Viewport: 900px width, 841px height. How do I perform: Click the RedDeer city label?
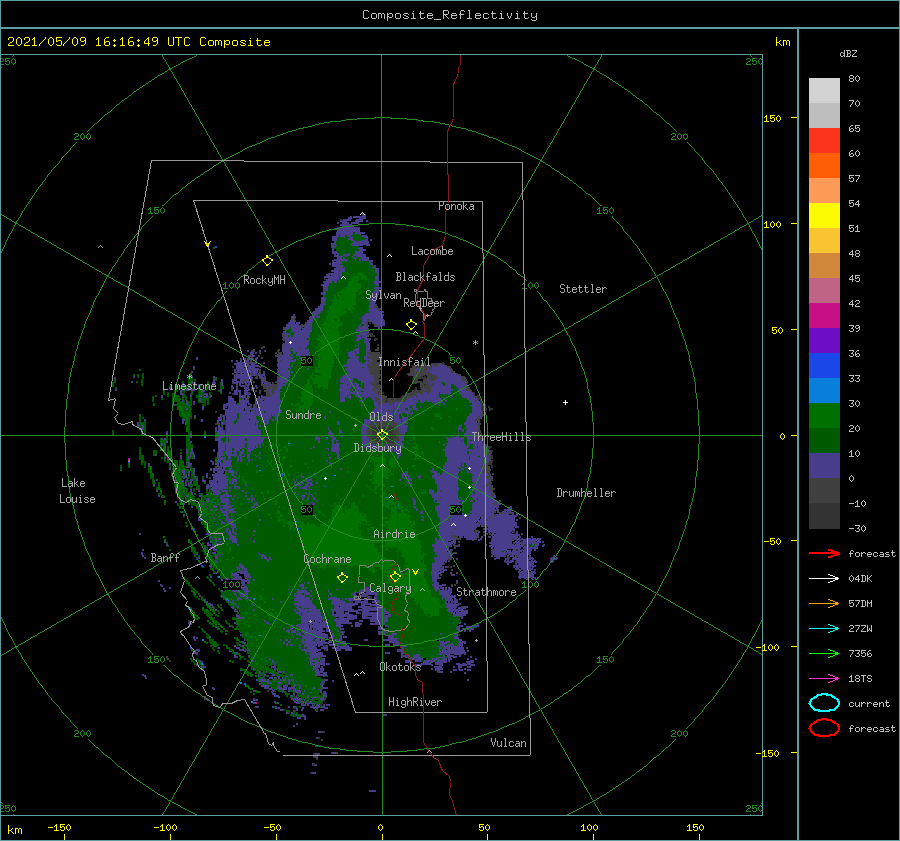coord(424,303)
